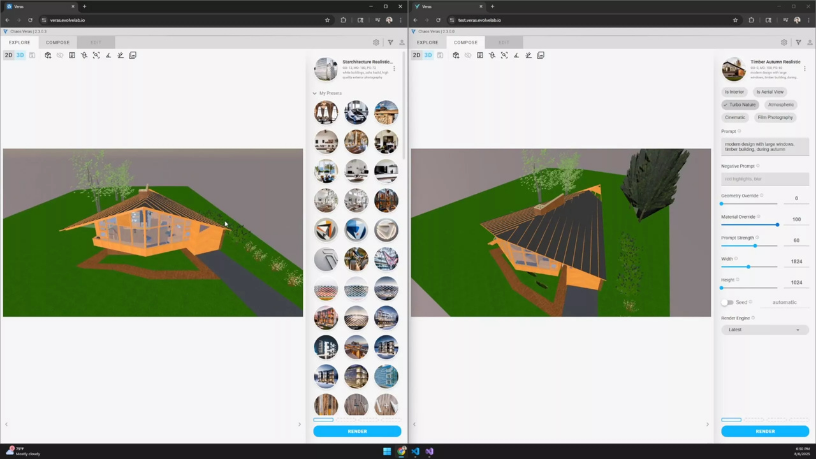Disable the Turbo Nature chip

pyautogui.click(x=740, y=105)
